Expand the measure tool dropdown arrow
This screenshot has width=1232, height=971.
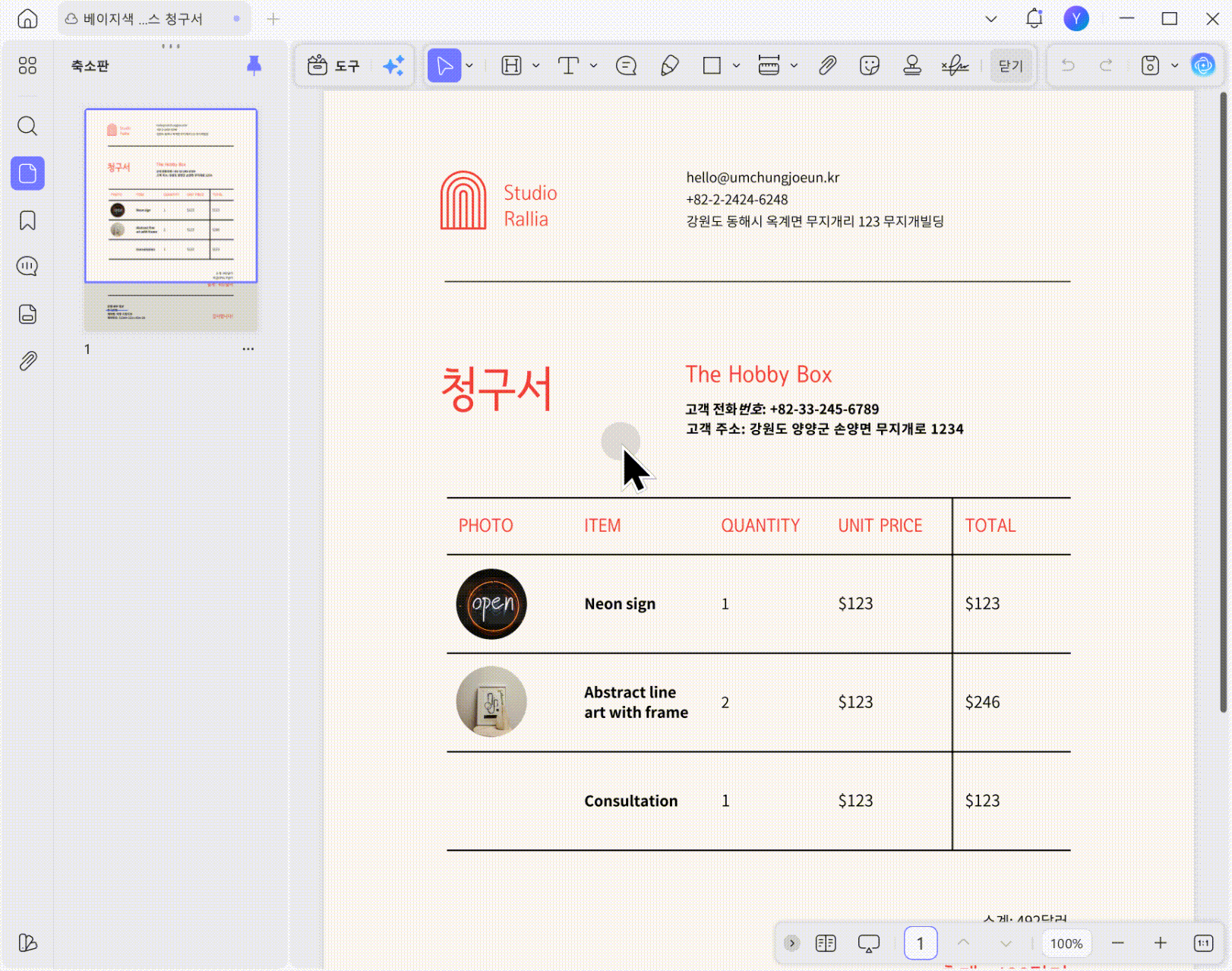click(794, 65)
